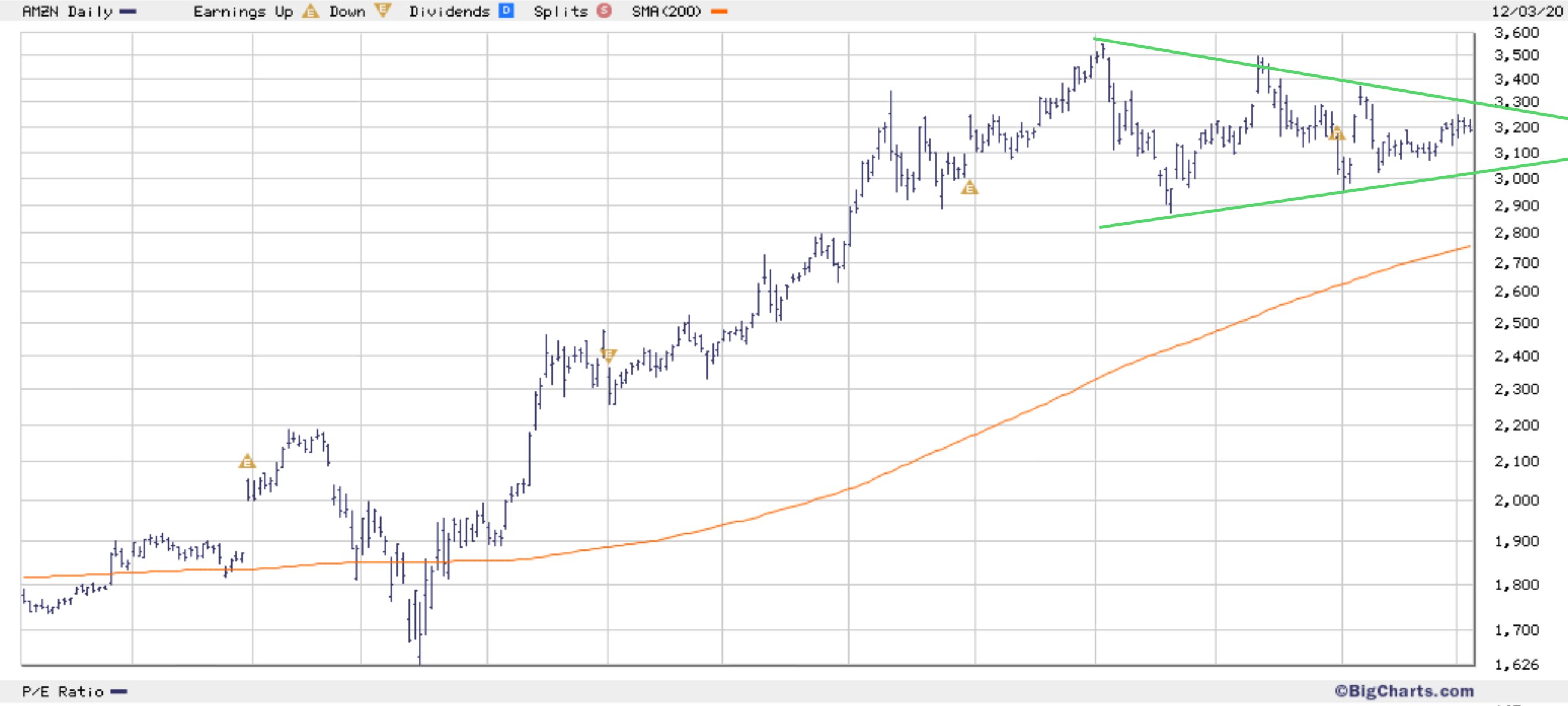Click the 2,000 price axis label
The image size is (1568, 706).
click(x=1516, y=500)
